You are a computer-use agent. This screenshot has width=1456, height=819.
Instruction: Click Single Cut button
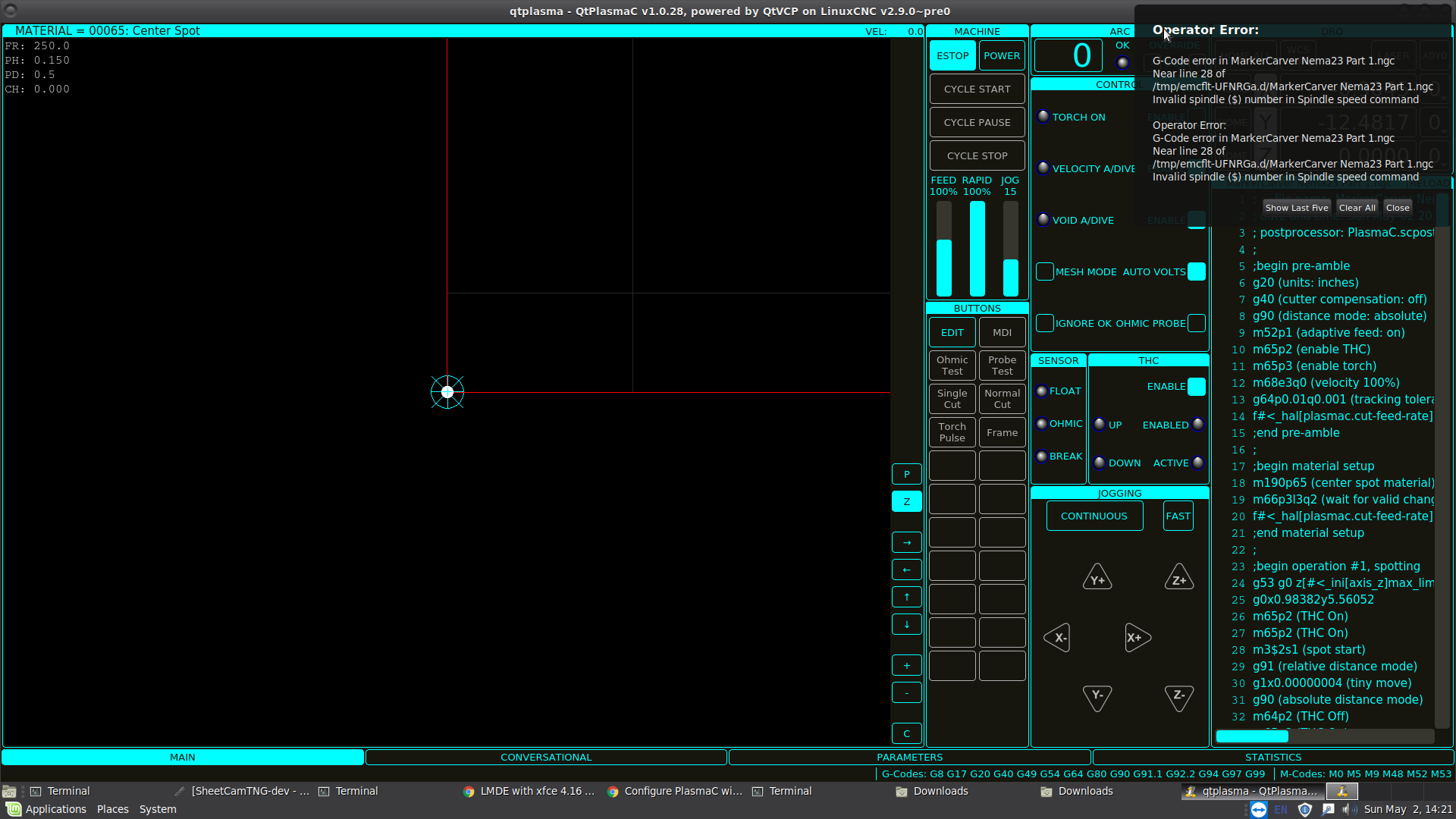(x=952, y=399)
